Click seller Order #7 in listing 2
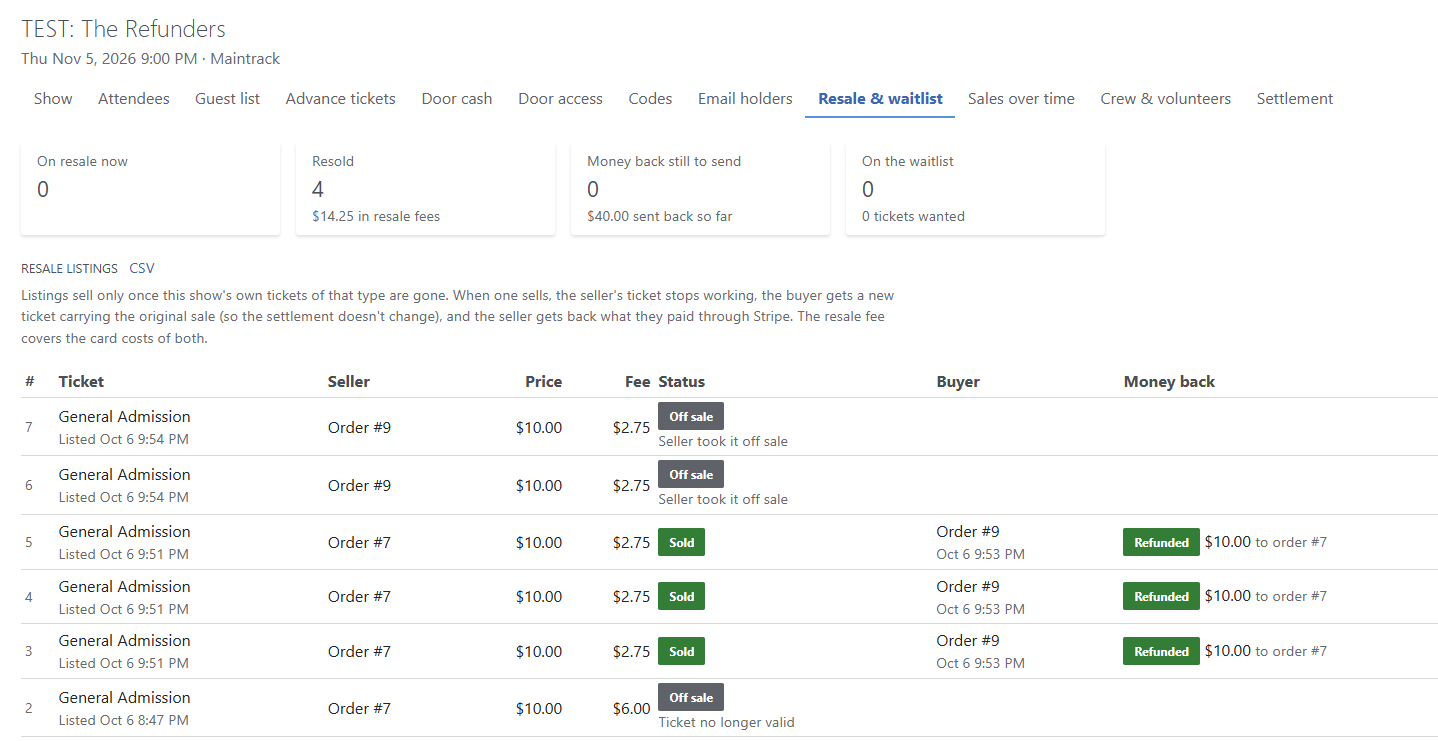 coord(359,709)
